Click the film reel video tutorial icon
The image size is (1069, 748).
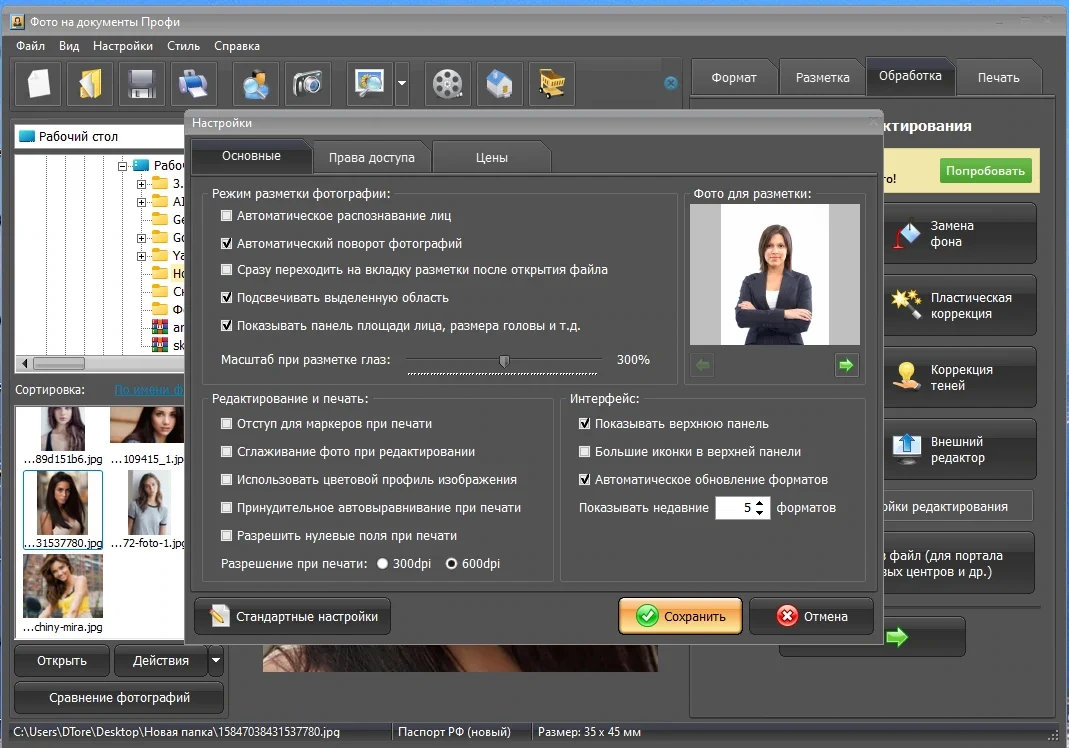pos(447,84)
